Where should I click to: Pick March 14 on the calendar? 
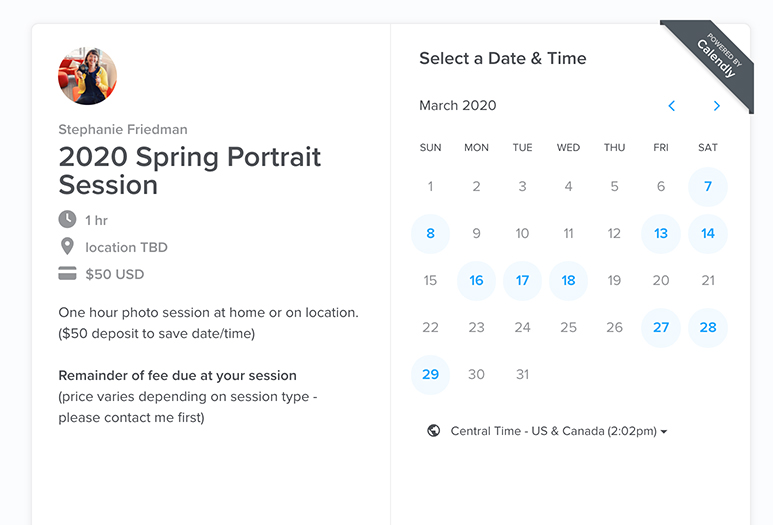(x=708, y=234)
